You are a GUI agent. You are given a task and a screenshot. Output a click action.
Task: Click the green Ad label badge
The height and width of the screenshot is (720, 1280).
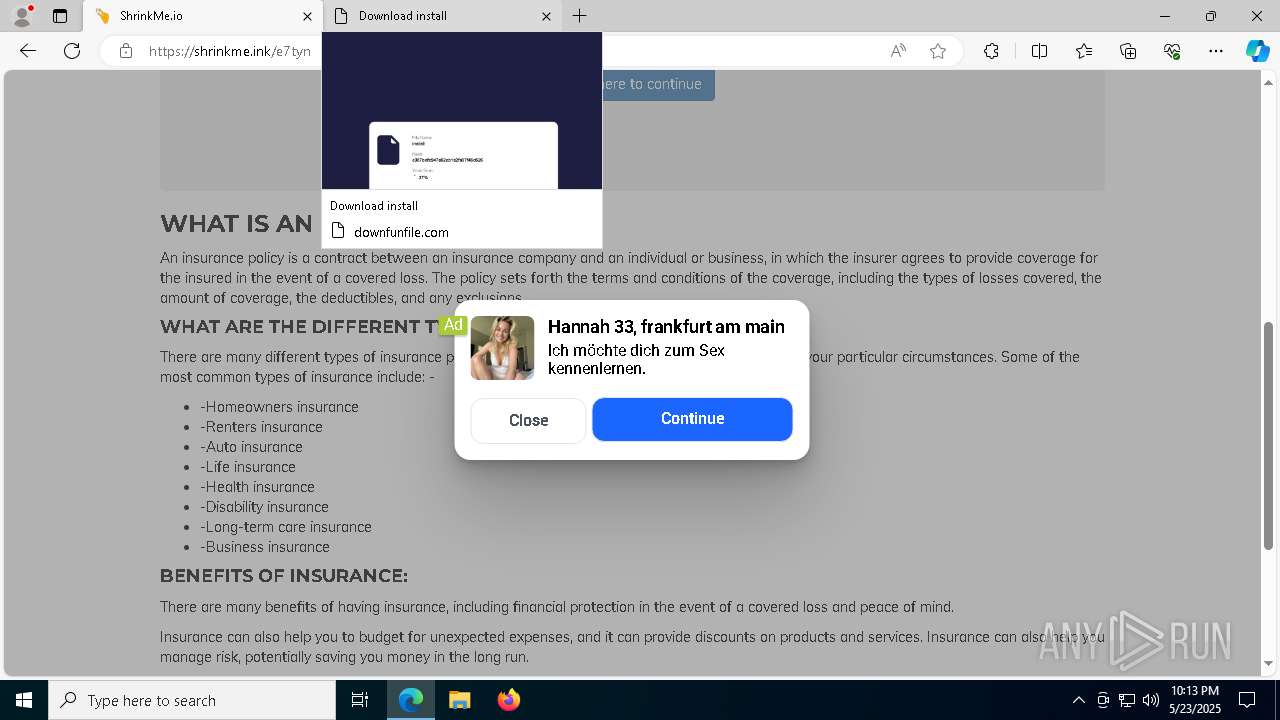tap(453, 325)
